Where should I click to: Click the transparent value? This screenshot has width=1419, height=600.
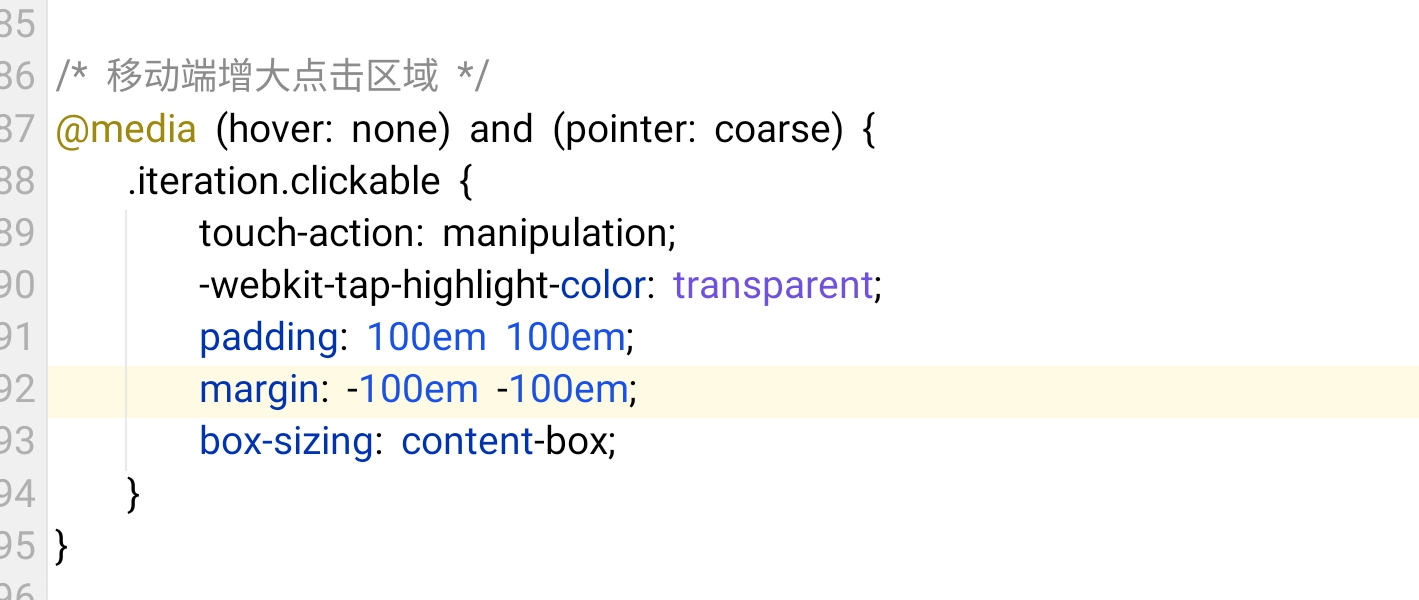774,285
